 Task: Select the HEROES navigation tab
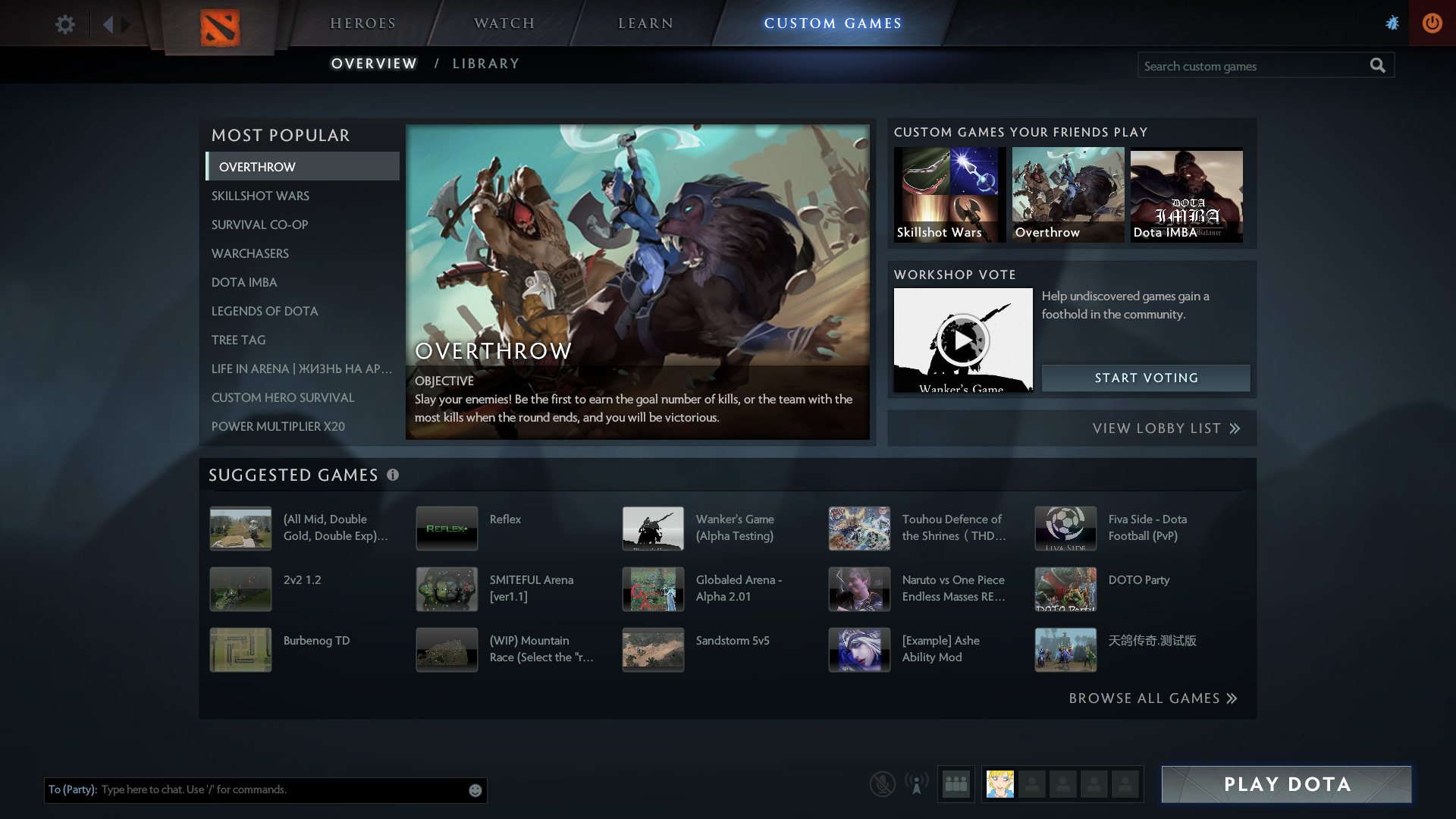coord(363,22)
